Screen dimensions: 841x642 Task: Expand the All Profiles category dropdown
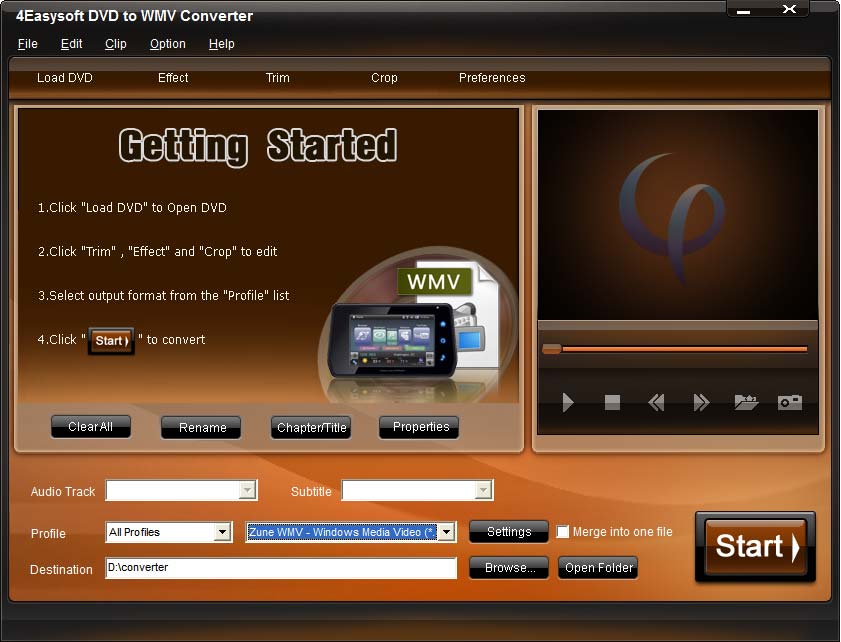pos(223,532)
